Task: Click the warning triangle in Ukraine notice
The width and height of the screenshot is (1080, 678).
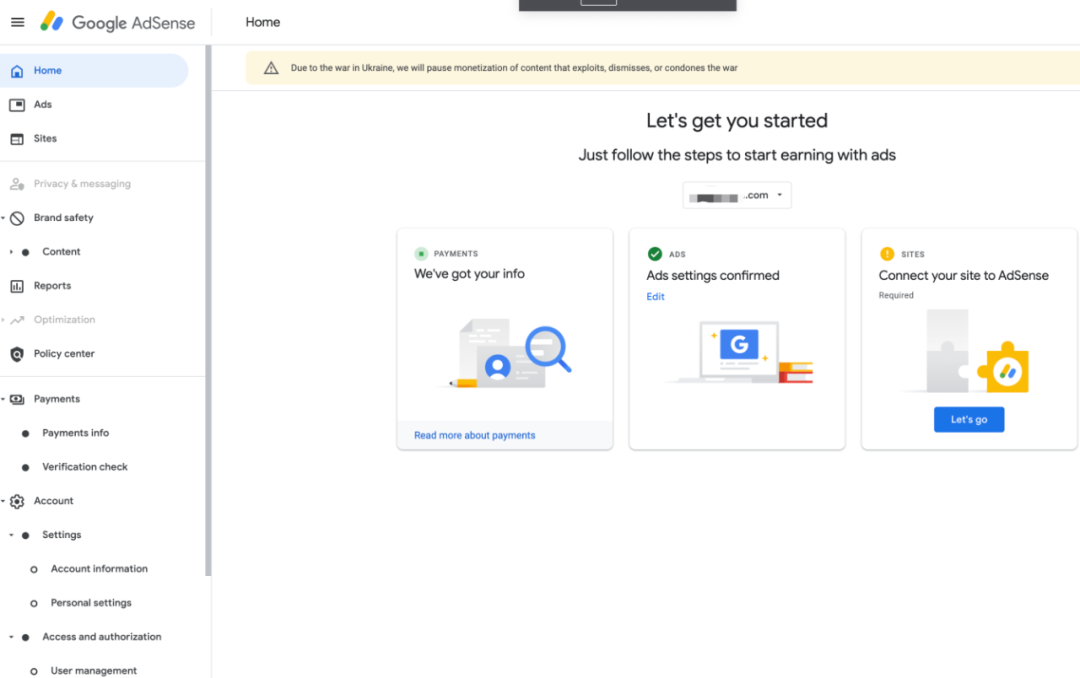Action: [271, 68]
